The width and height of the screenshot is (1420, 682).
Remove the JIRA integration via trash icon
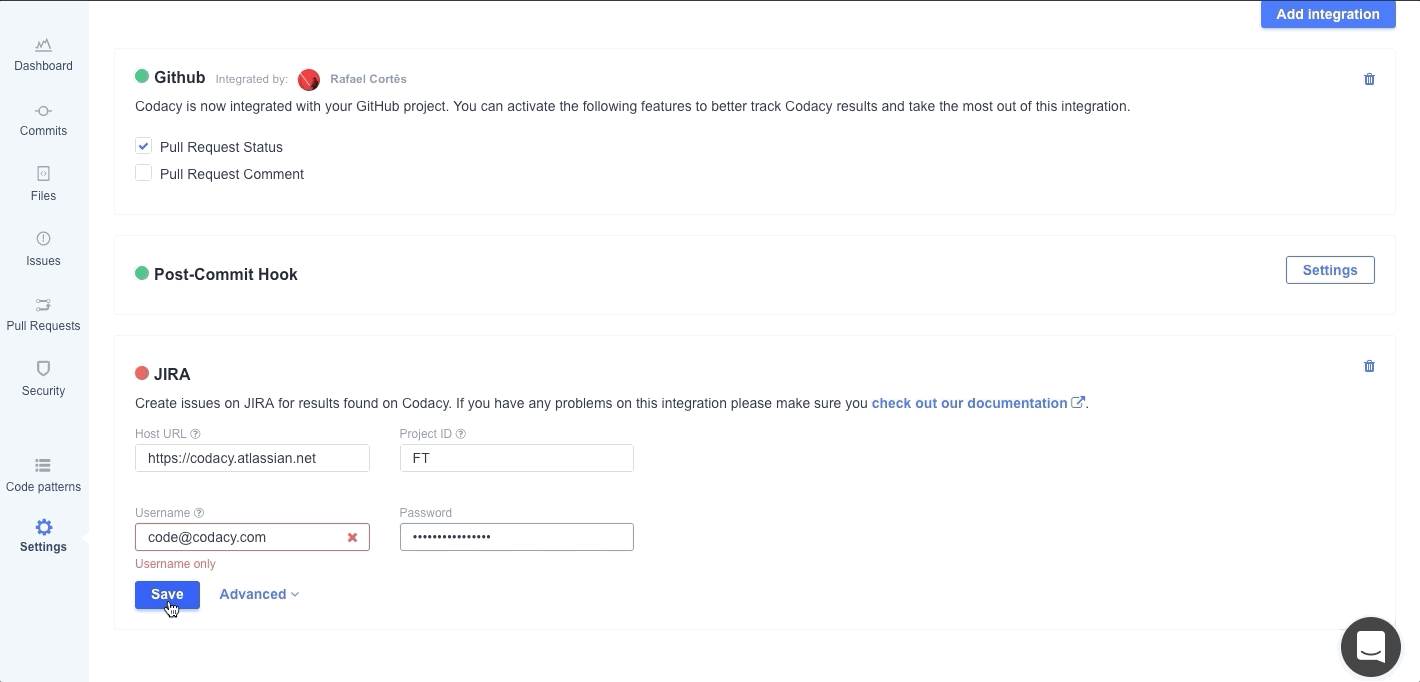click(x=1369, y=367)
